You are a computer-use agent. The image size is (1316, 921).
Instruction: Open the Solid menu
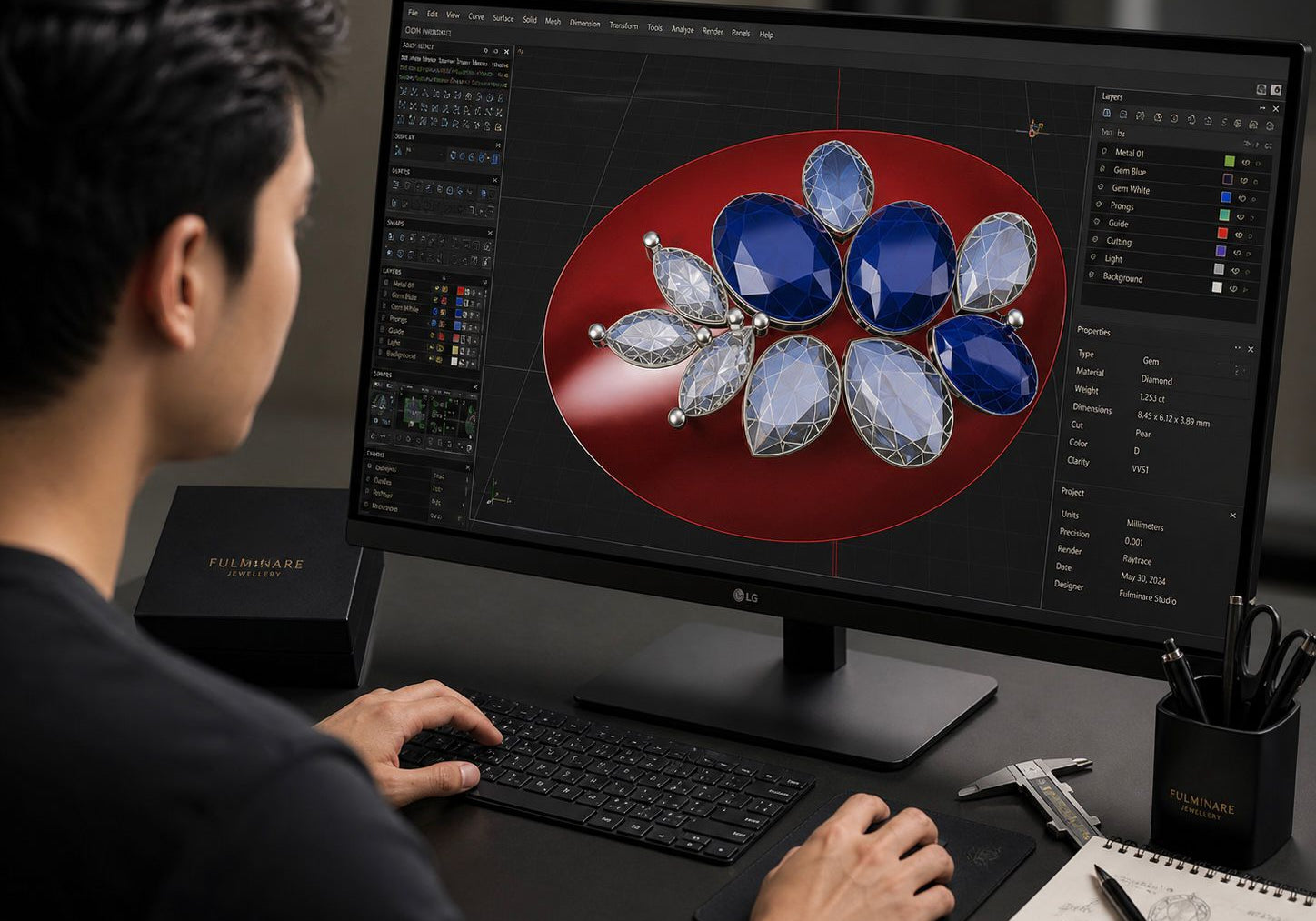[x=530, y=20]
